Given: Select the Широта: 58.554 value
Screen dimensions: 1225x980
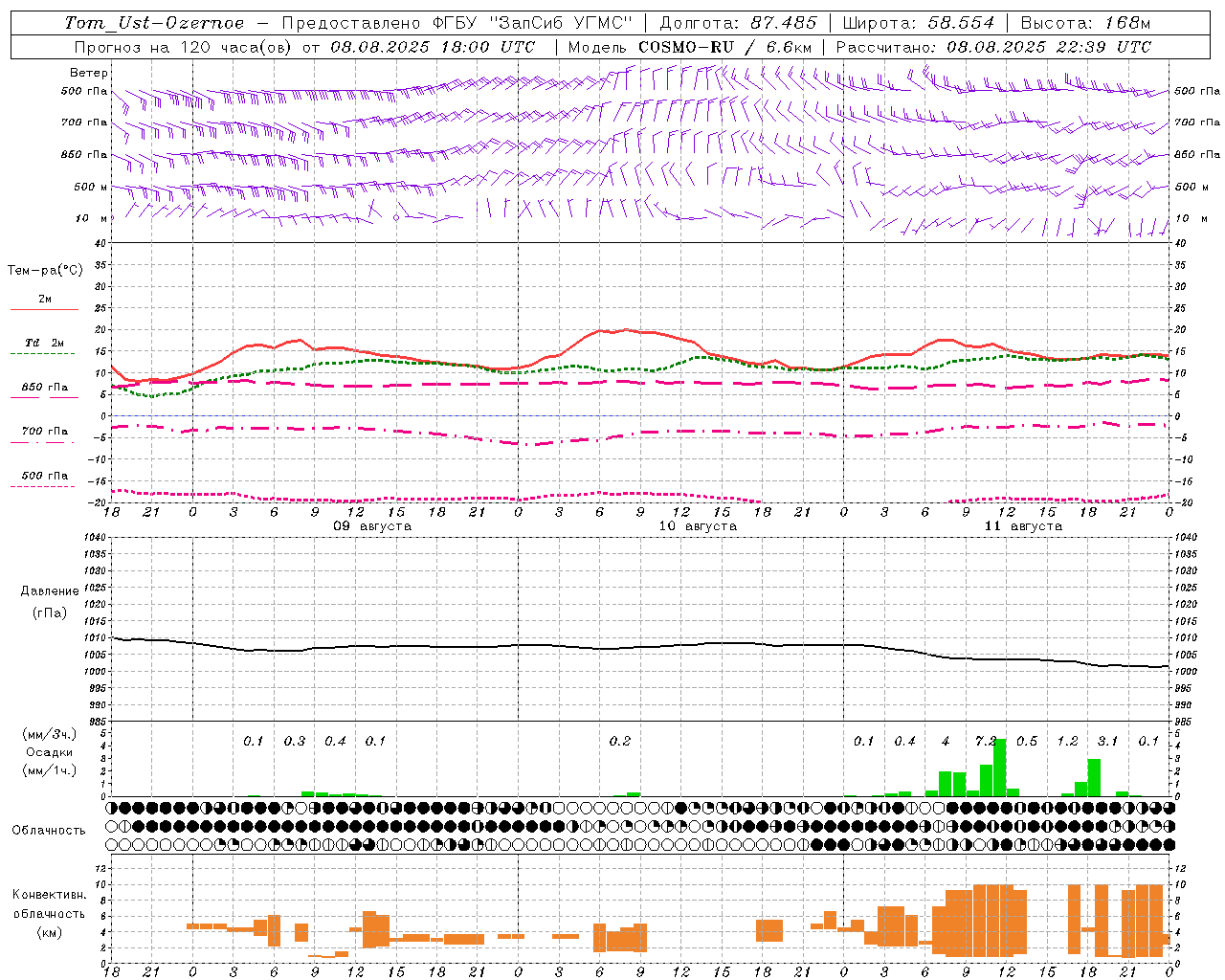Looking at the screenshot, I should coord(919,23).
